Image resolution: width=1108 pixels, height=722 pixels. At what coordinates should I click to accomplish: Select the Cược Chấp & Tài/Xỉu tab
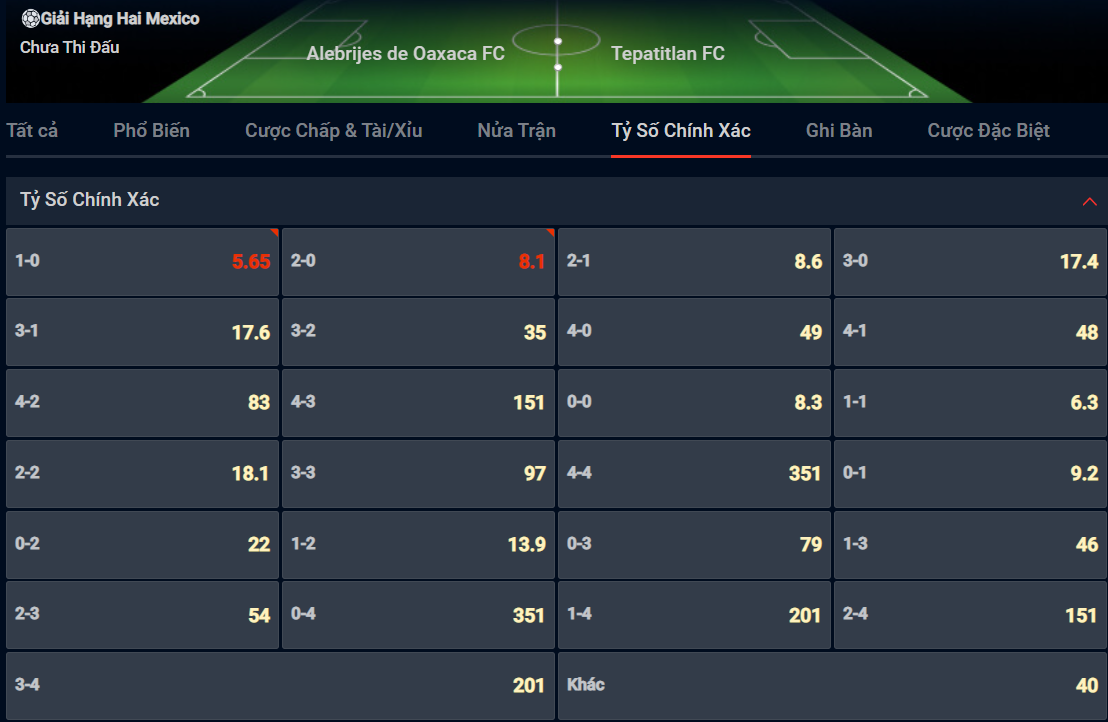[334, 131]
